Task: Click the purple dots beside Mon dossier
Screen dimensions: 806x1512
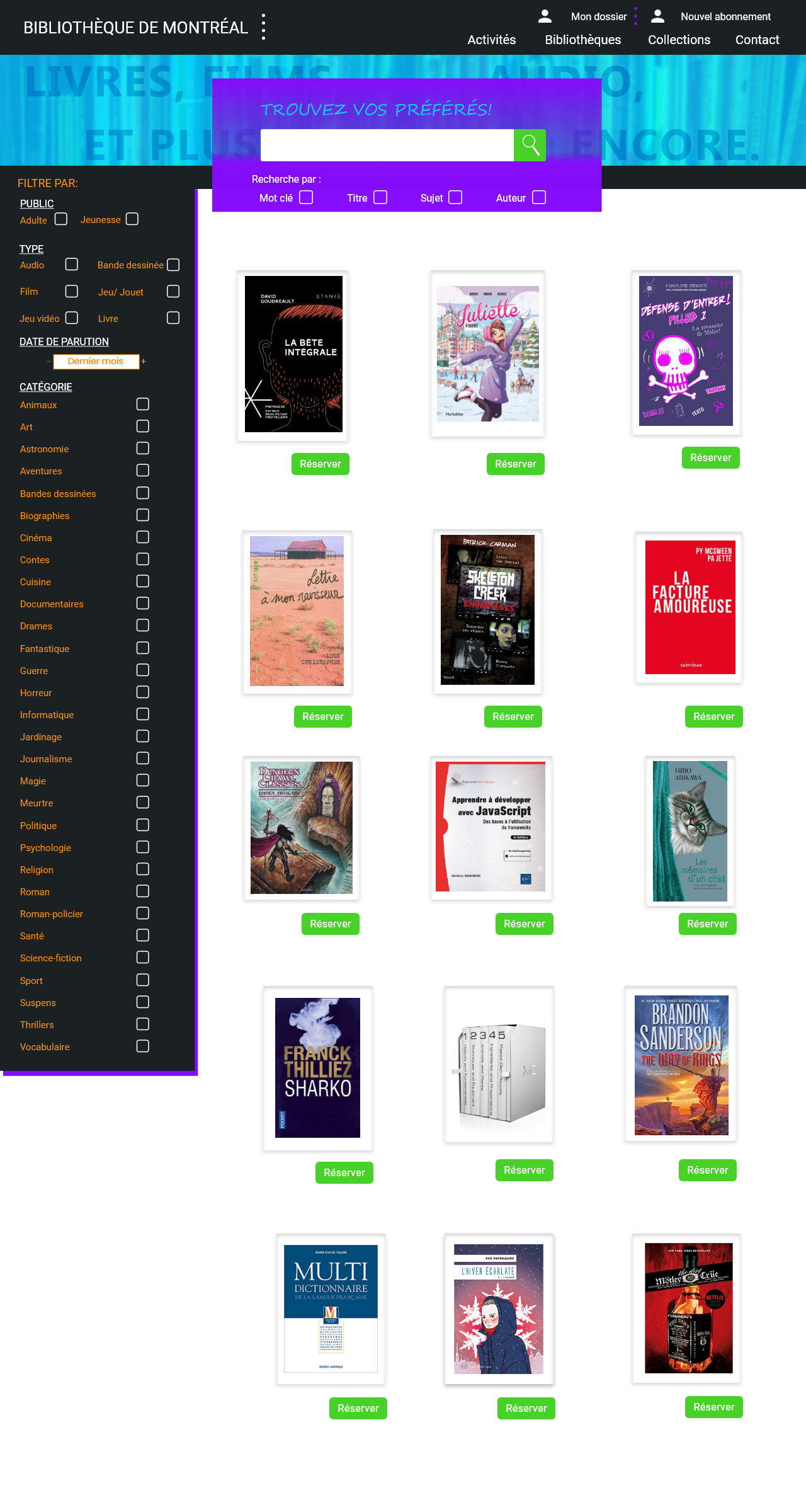Action: point(635,16)
